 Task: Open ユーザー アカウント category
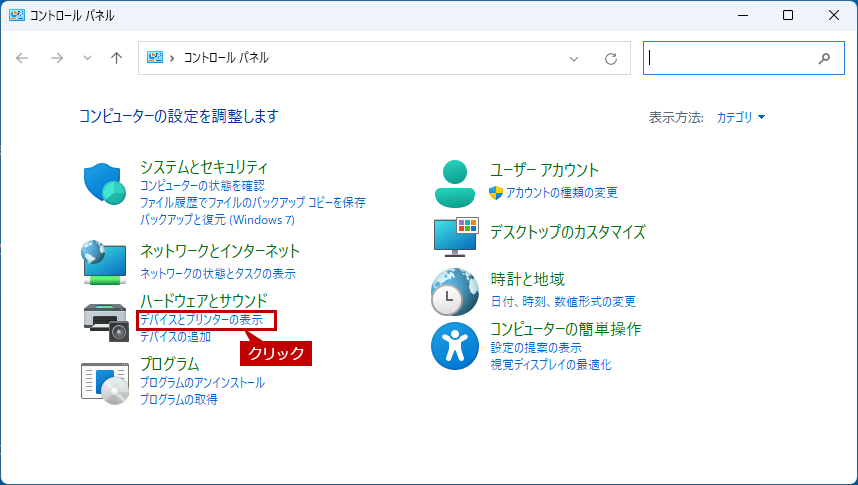[544, 170]
